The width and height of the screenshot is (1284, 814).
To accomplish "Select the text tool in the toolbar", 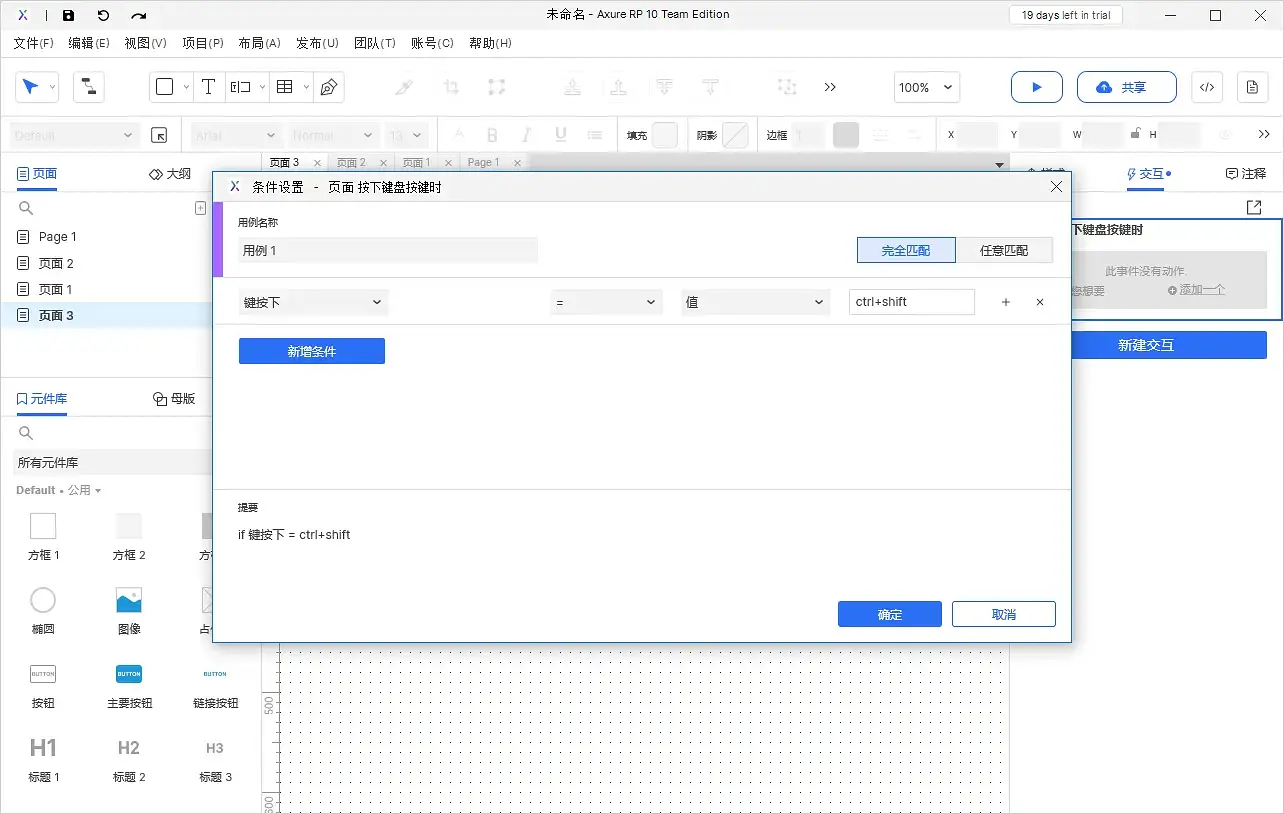I will [x=209, y=87].
